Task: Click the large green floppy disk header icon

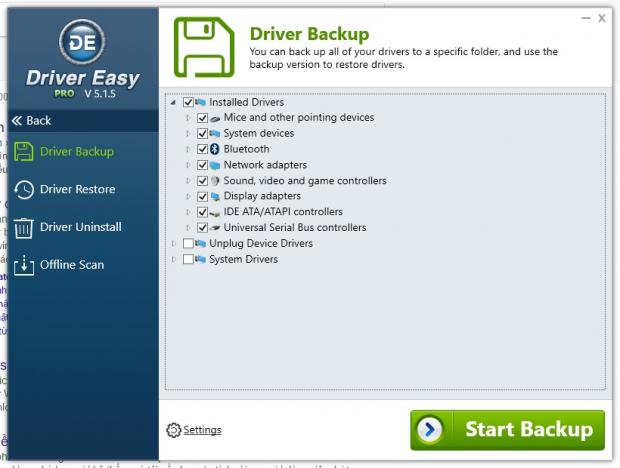Action: tap(205, 48)
